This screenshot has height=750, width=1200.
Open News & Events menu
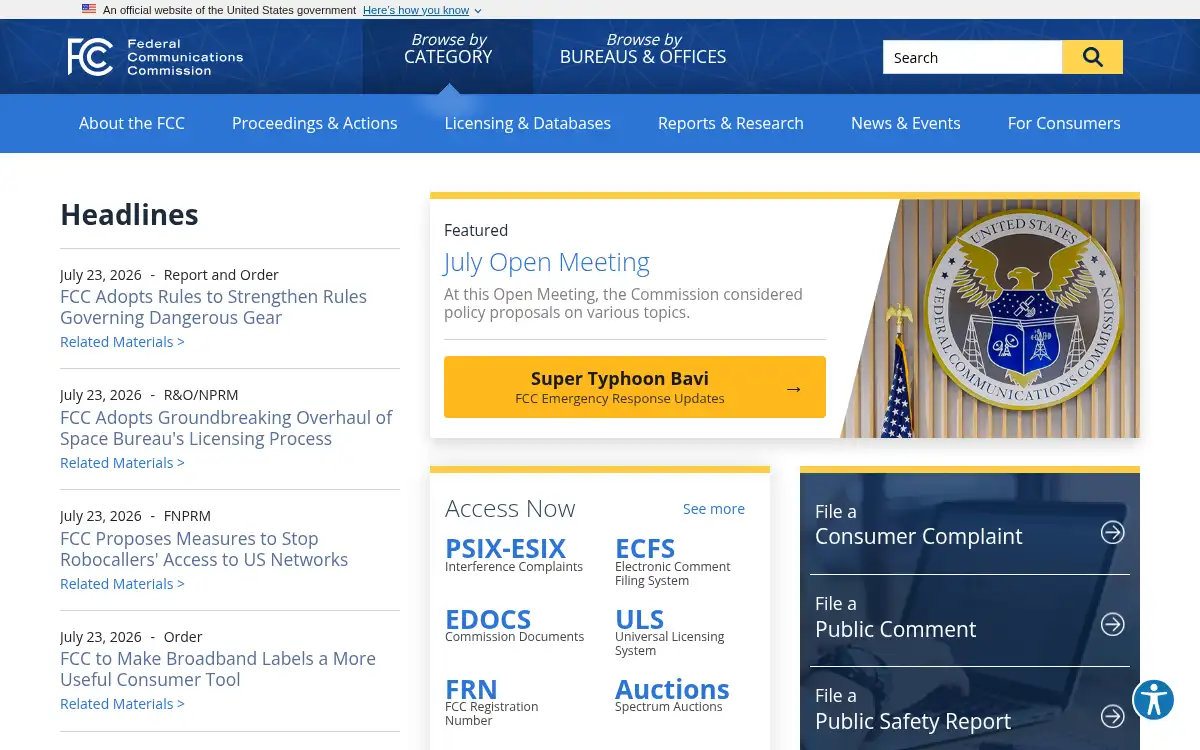906,123
